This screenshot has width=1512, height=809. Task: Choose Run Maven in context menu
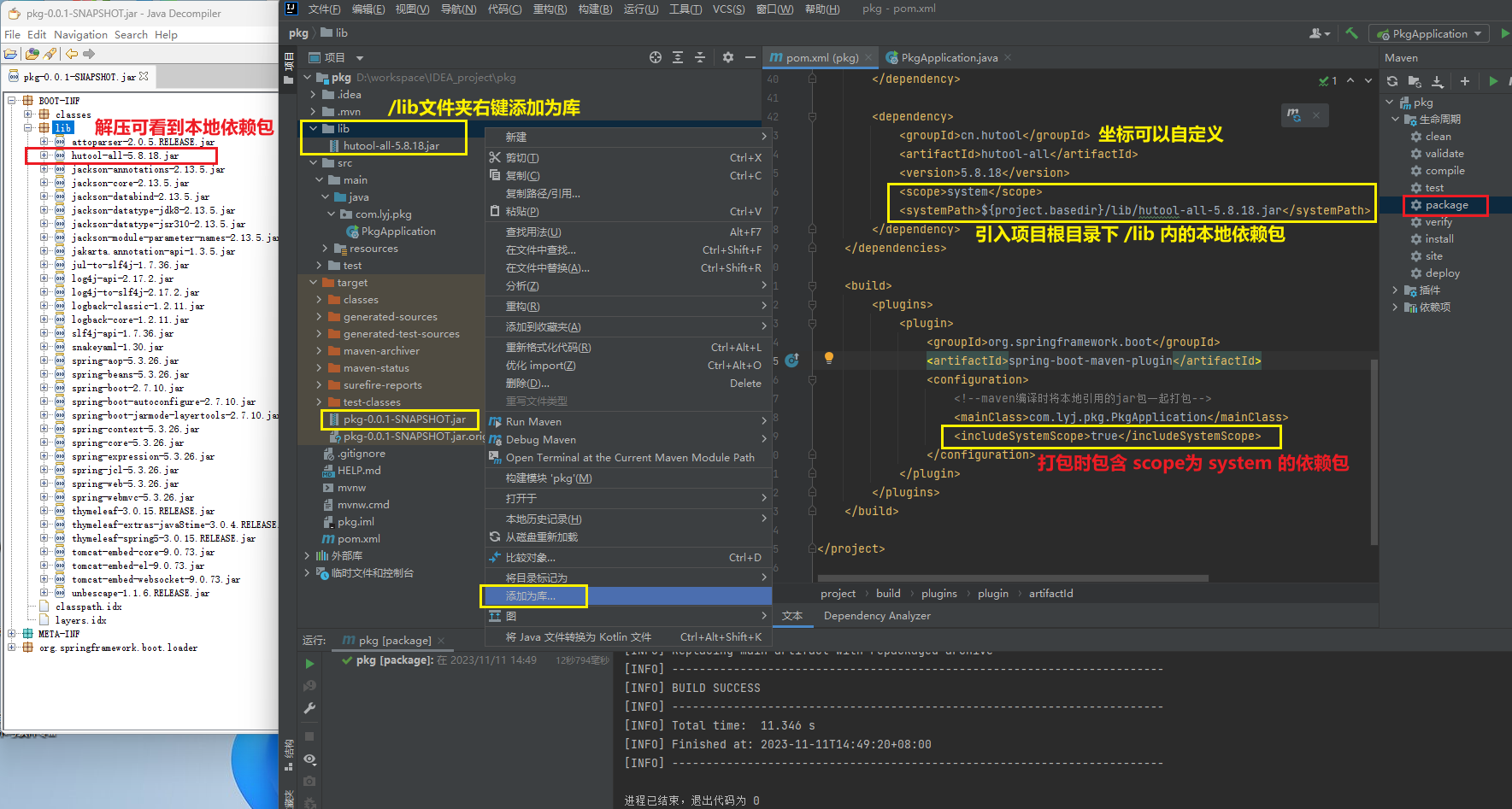(x=628, y=422)
